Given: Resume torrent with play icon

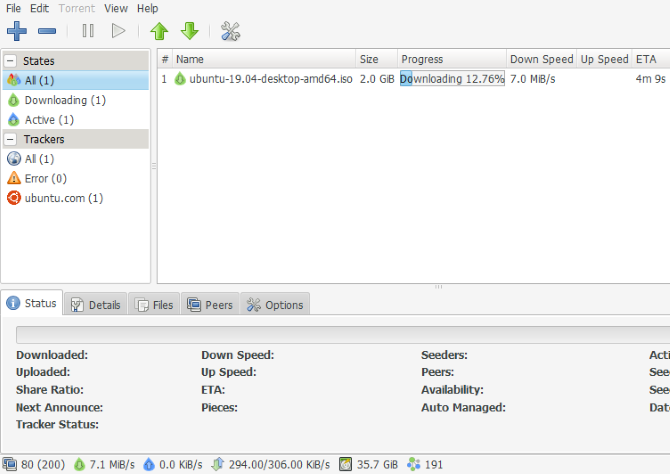Looking at the screenshot, I should [118, 31].
